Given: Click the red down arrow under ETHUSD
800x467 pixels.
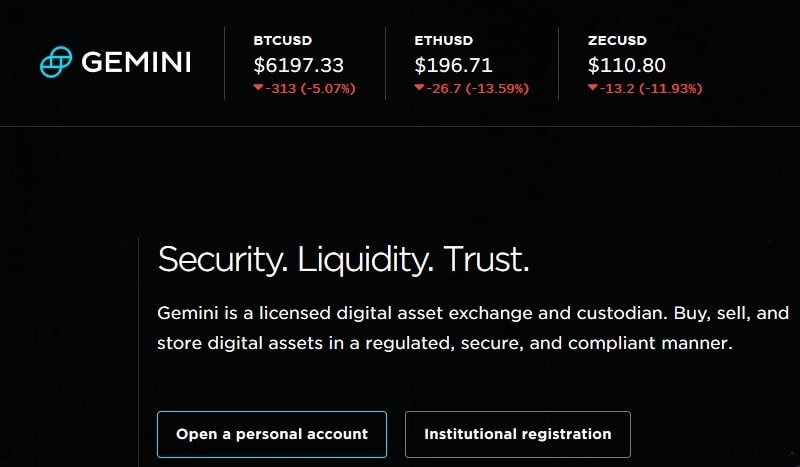Looking at the screenshot, I should 419,88.
